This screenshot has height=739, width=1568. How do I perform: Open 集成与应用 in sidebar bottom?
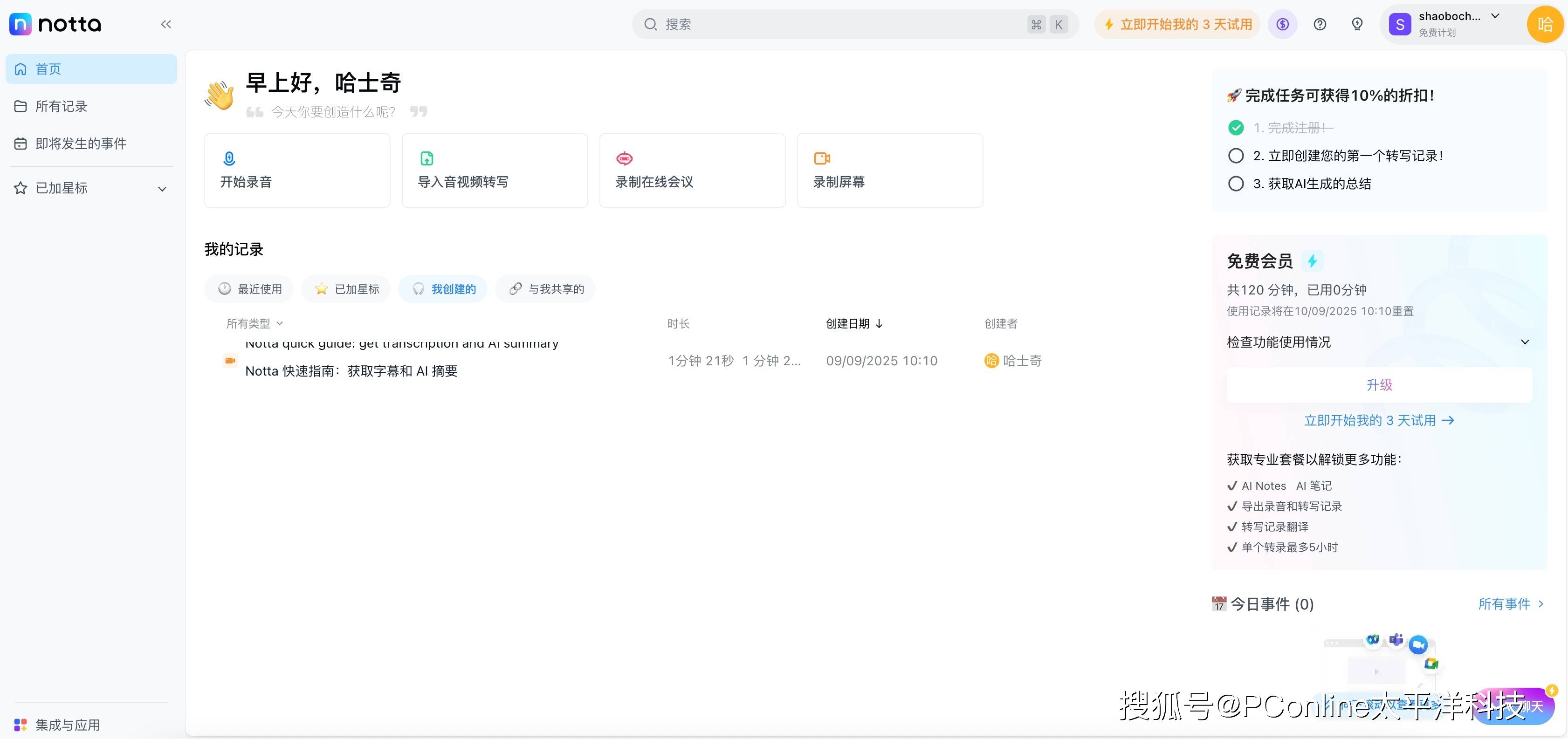[x=67, y=725]
